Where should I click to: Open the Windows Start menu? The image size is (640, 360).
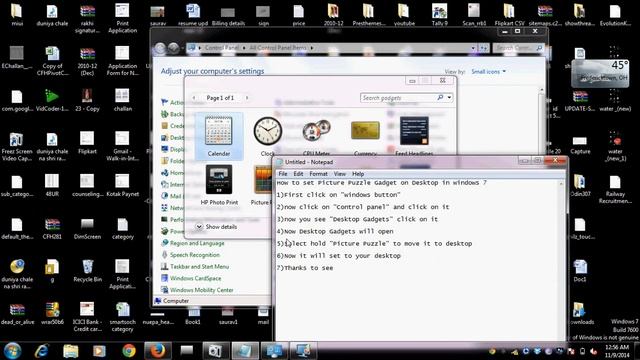(12, 351)
